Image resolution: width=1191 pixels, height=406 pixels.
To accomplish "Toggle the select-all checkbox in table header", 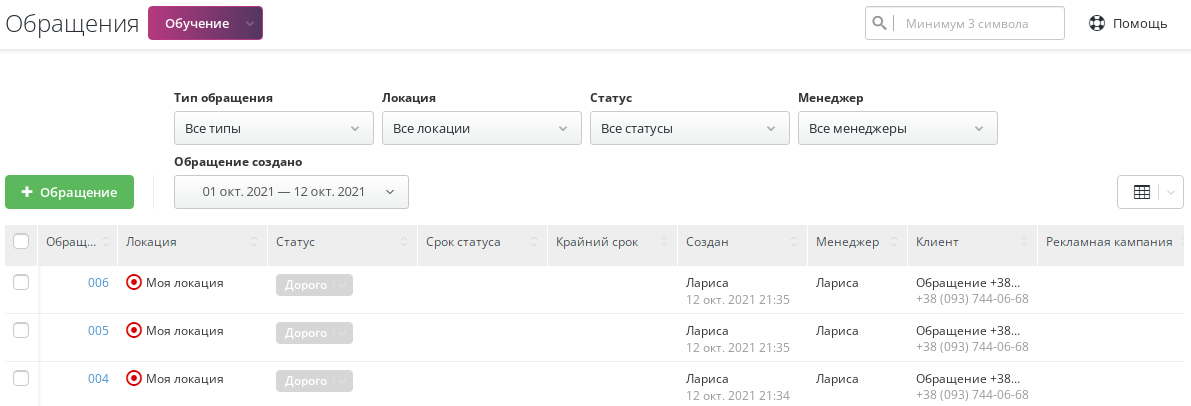I will coord(21,242).
